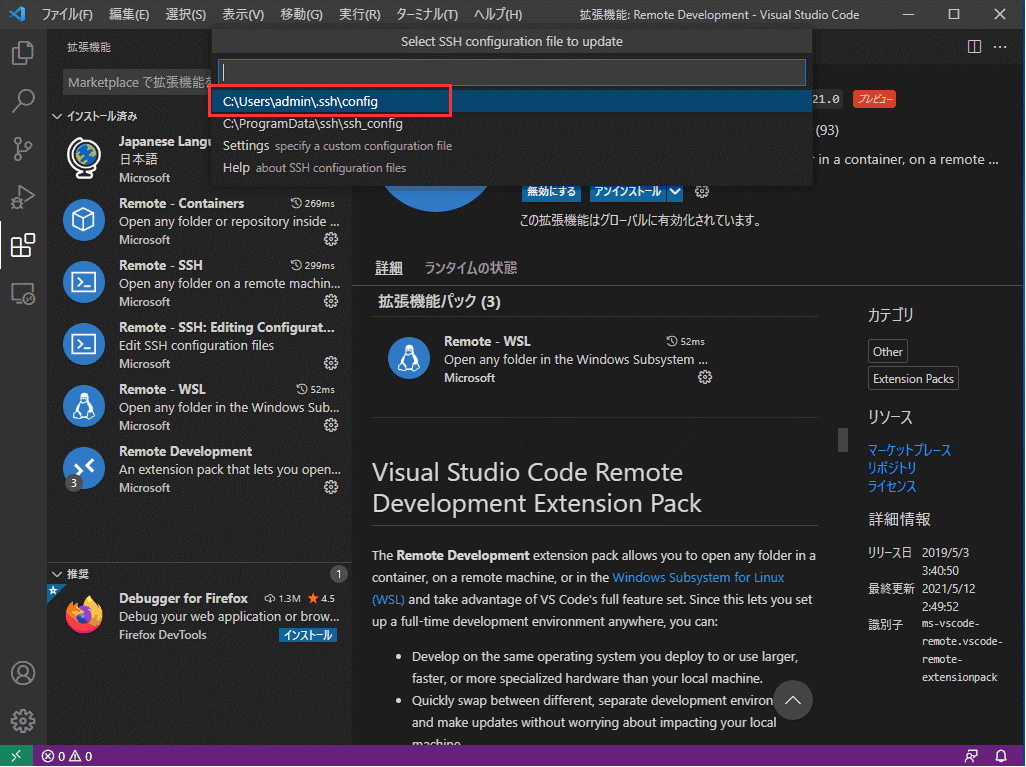This screenshot has height=767, width=1026.
Task: Open gear menu for Remote - SSH
Action: (x=331, y=301)
